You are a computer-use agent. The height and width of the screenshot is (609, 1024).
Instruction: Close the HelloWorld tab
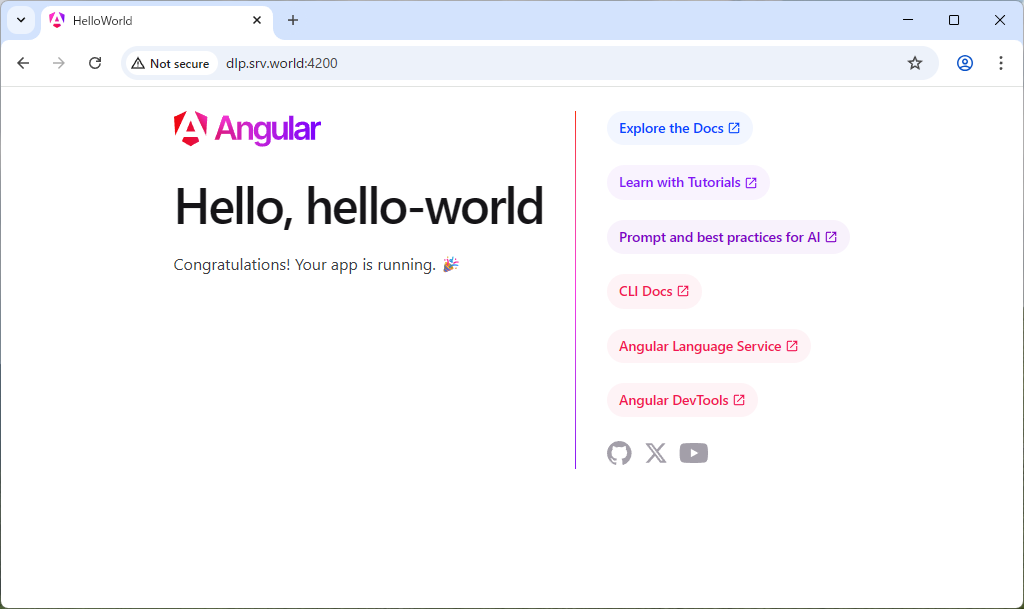pyautogui.click(x=257, y=20)
